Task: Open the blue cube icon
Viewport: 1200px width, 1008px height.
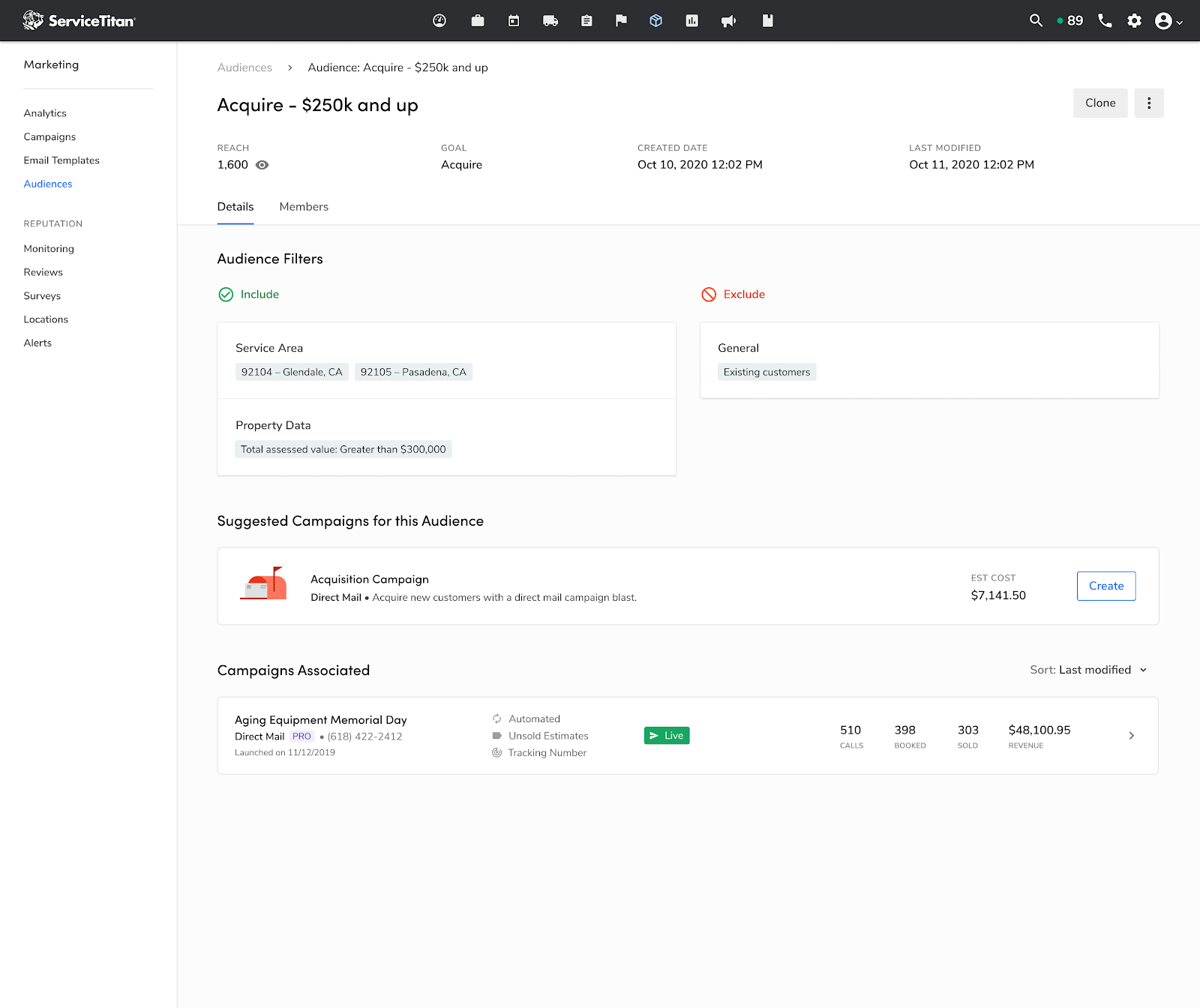Action: coord(656,20)
